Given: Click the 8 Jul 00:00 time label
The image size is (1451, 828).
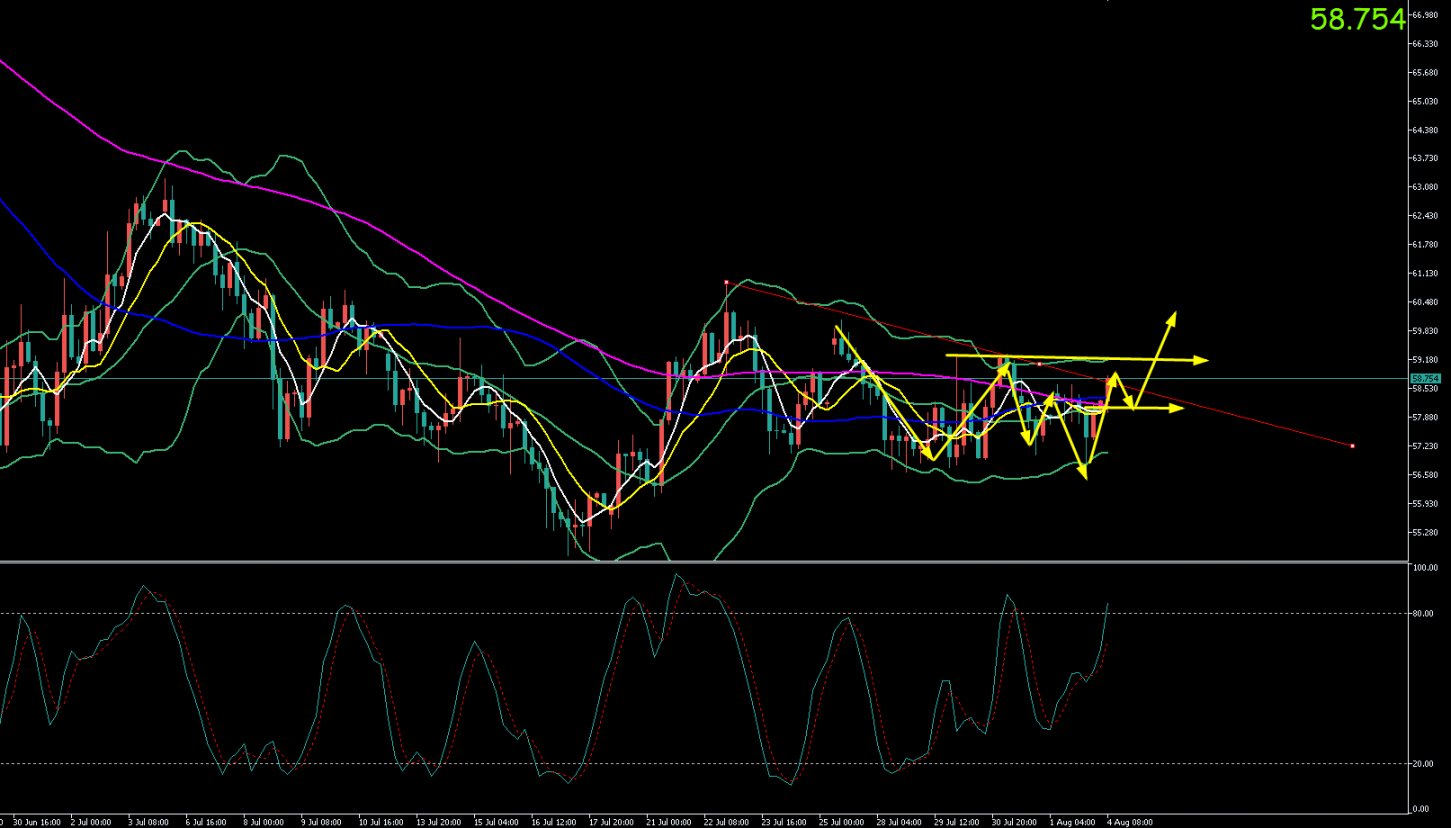Looking at the screenshot, I should coord(264,822).
